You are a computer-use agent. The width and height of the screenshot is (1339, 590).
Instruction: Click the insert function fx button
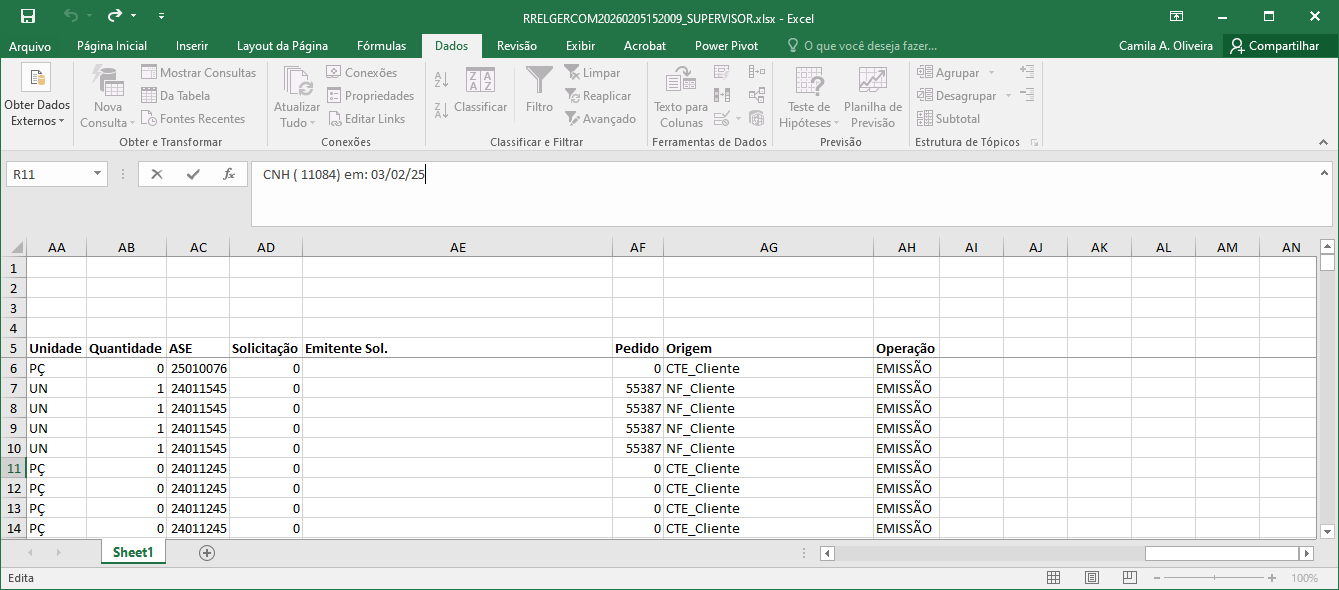point(229,174)
